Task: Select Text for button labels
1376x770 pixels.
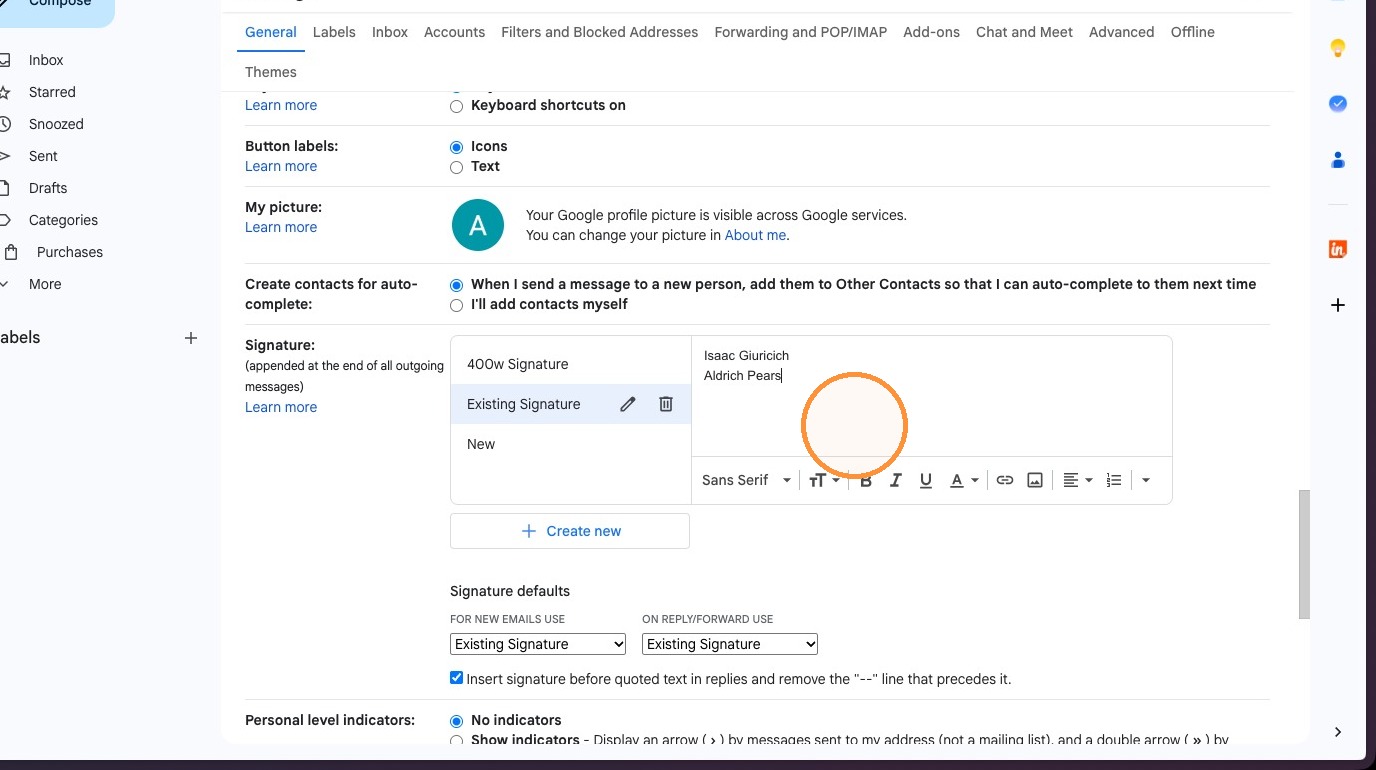Action: 456,167
